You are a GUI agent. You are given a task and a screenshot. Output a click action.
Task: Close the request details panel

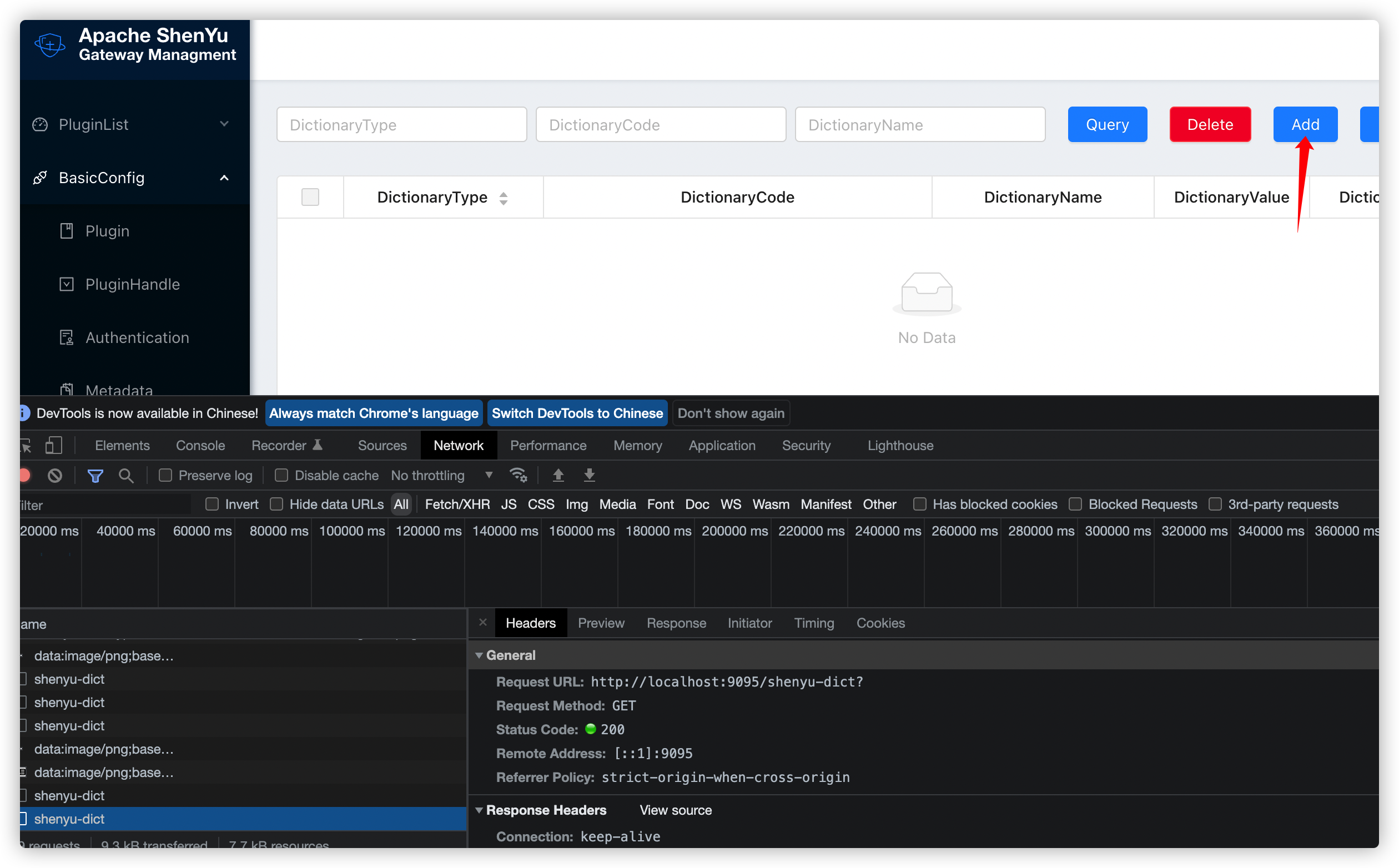tap(483, 622)
